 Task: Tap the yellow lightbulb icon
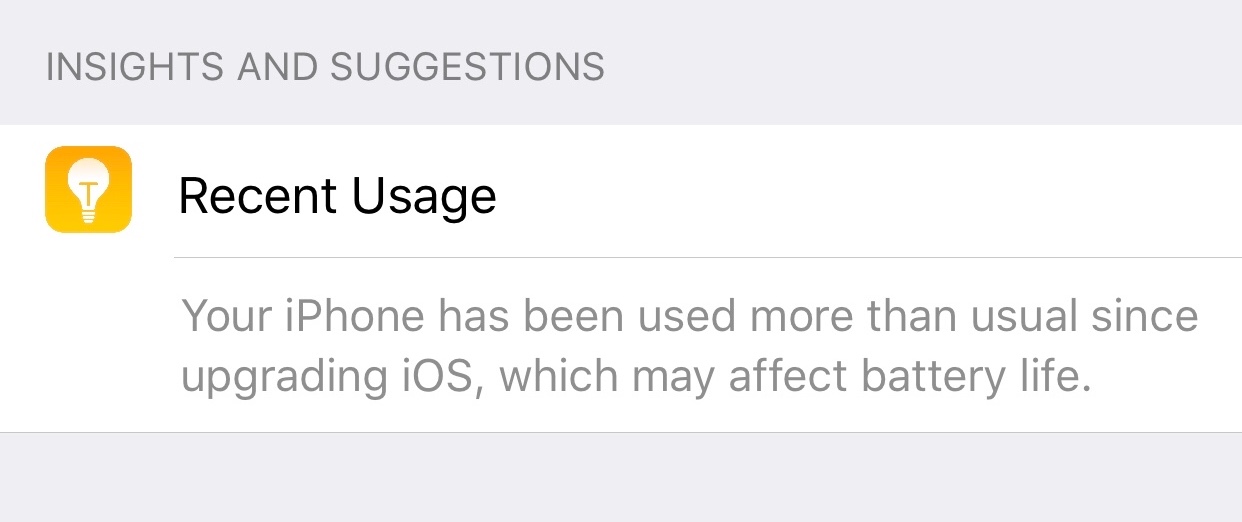pyautogui.click(x=88, y=189)
